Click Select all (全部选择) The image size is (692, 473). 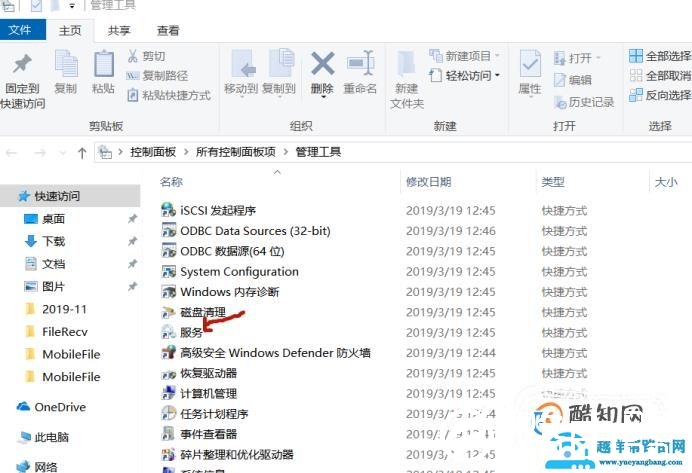(660, 56)
